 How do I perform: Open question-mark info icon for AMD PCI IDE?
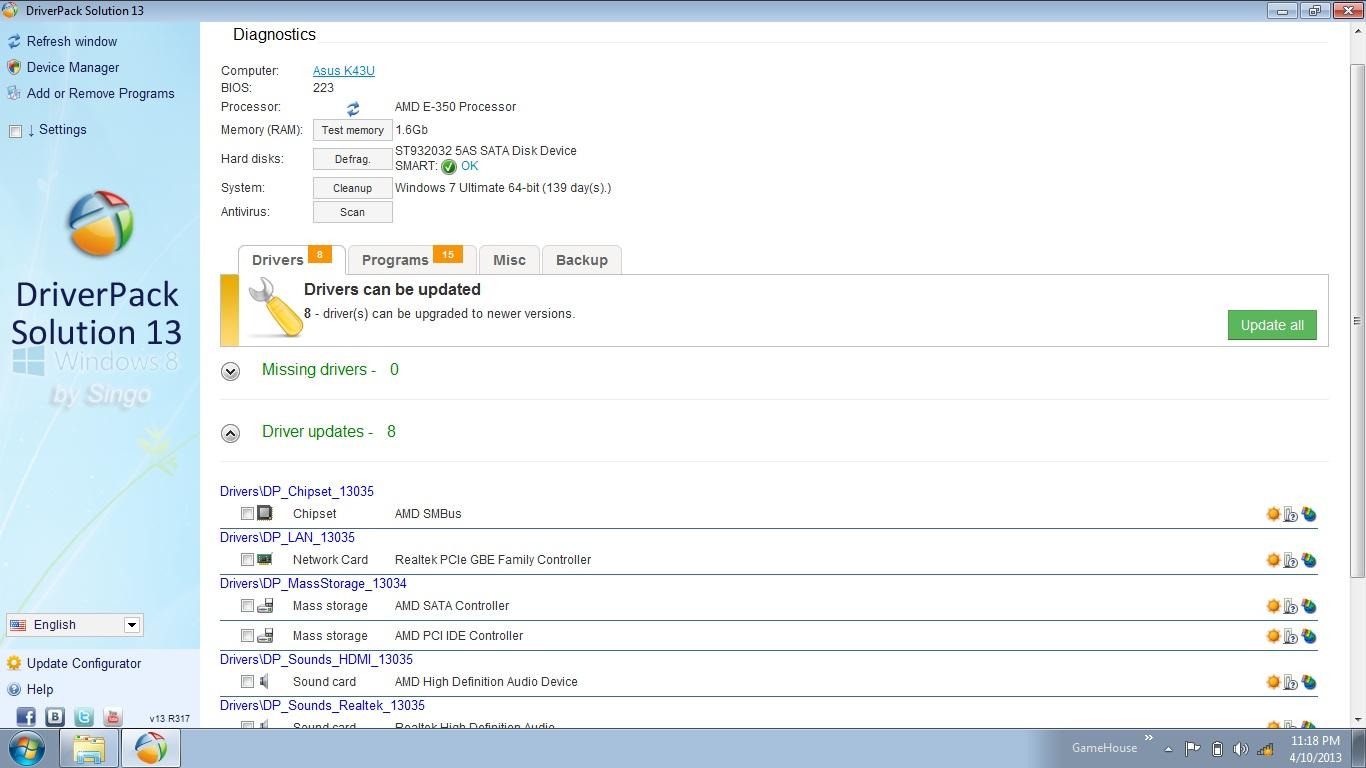(x=1291, y=636)
